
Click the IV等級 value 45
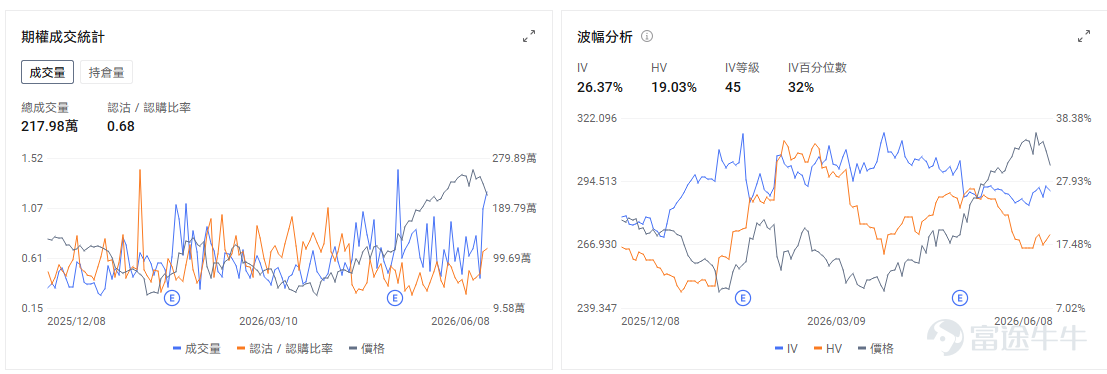coord(733,88)
